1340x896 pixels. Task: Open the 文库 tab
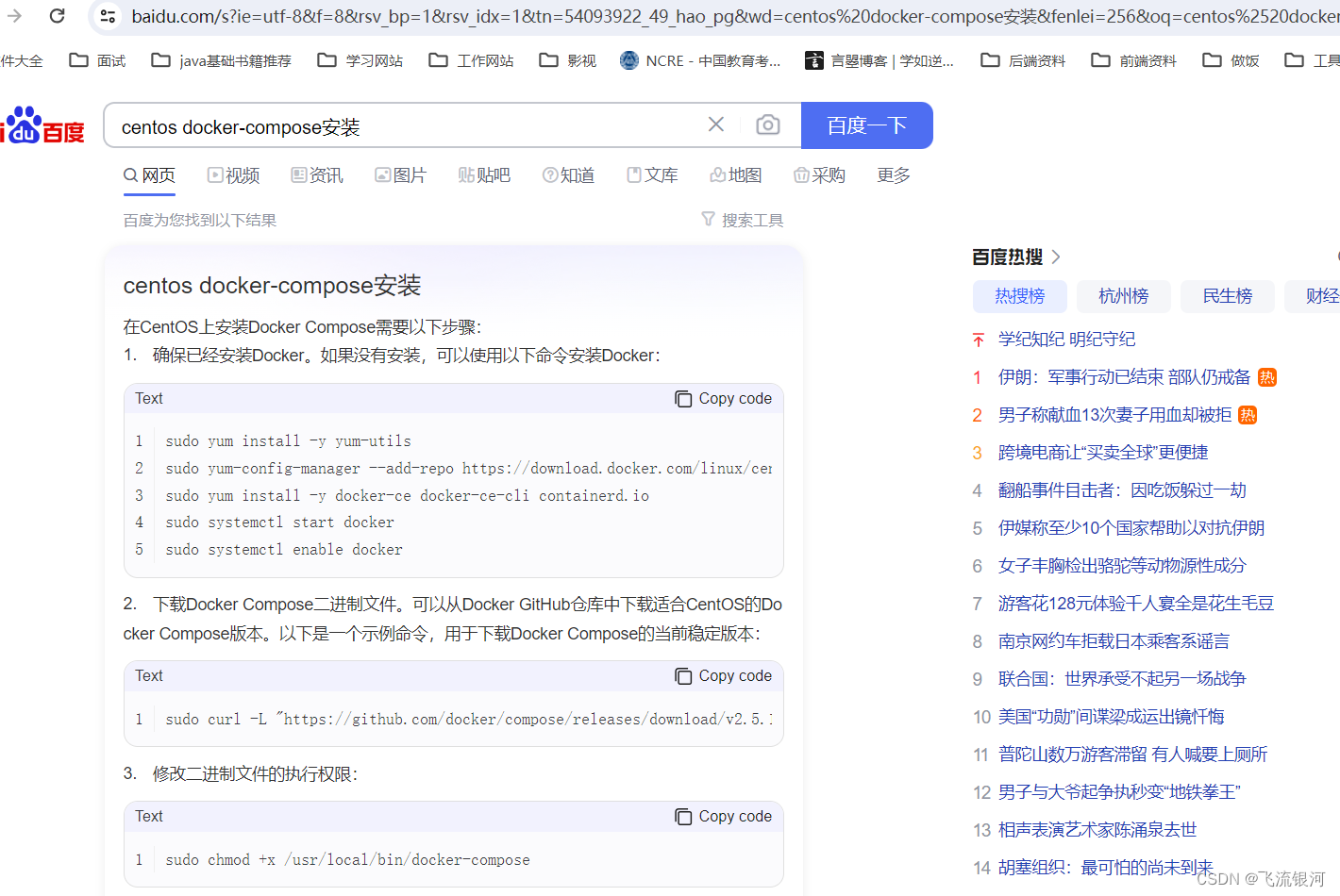(652, 175)
